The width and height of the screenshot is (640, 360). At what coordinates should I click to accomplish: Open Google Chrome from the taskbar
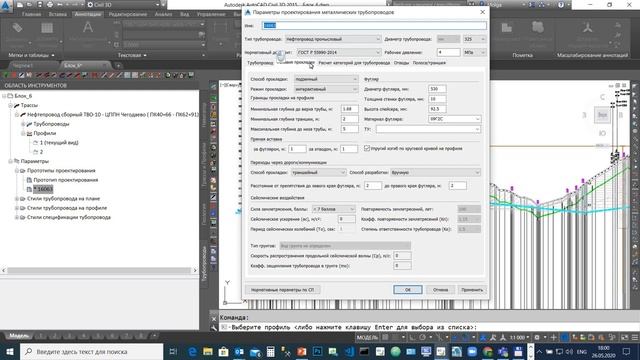[487, 351]
